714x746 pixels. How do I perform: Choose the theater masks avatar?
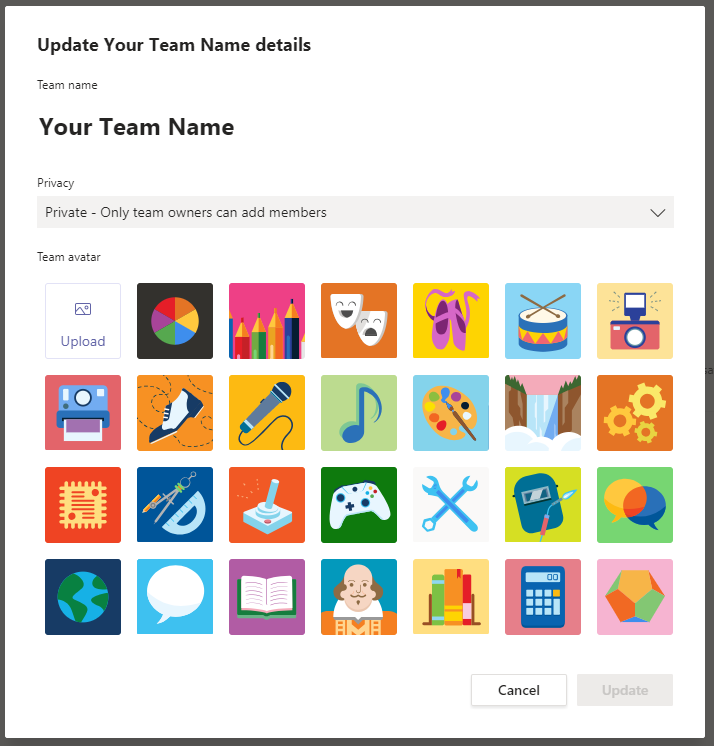point(359,321)
